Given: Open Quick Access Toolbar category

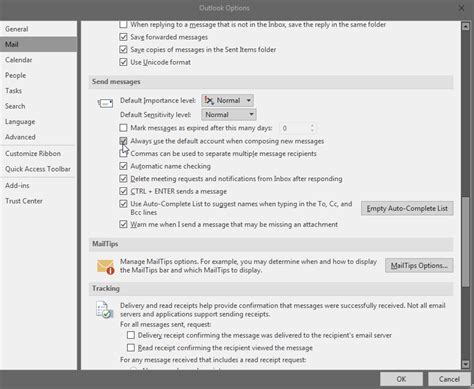Looking at the screenshot, I should (x=38, y=169).
